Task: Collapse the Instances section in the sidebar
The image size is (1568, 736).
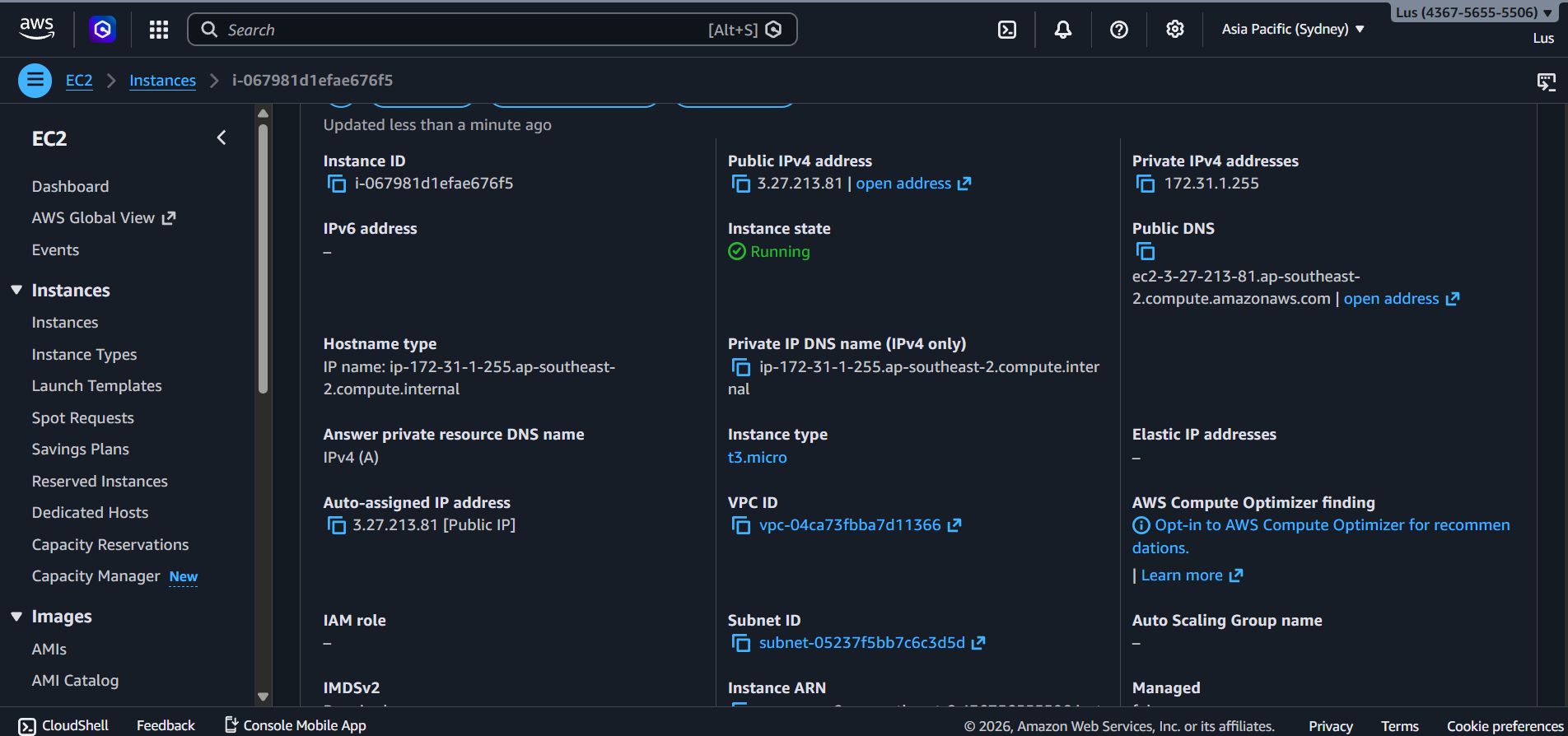Action: pyautogui.click(x=16, y=291)
